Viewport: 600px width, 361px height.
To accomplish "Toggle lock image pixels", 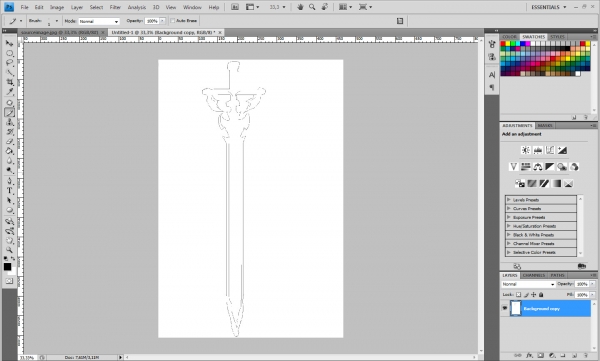I will click(526, 295).
